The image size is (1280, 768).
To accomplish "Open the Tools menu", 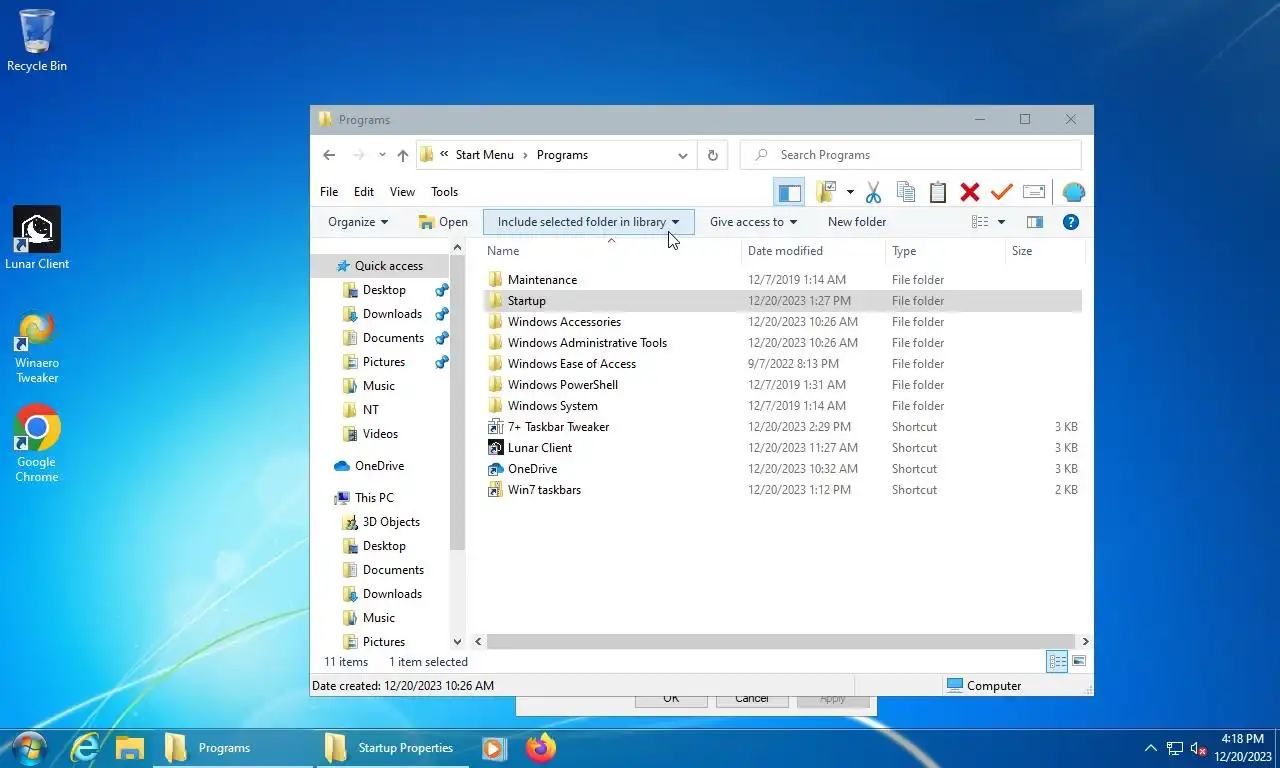I will (444, 192).
